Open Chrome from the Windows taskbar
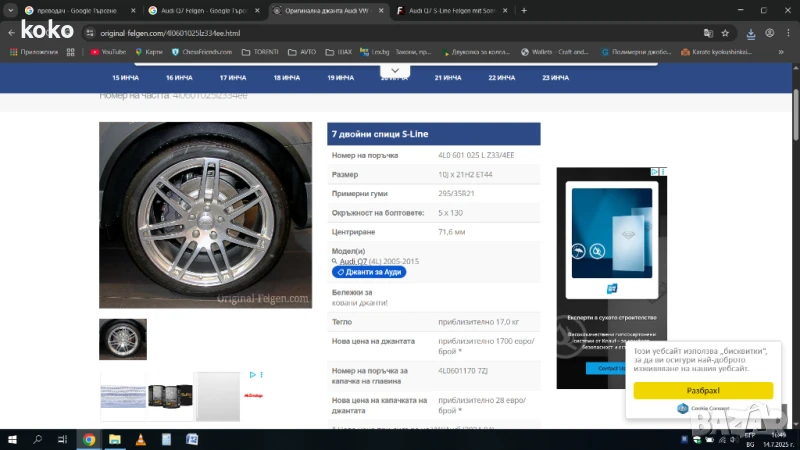The height and width of the screenshot is (450, 800). 89,439
